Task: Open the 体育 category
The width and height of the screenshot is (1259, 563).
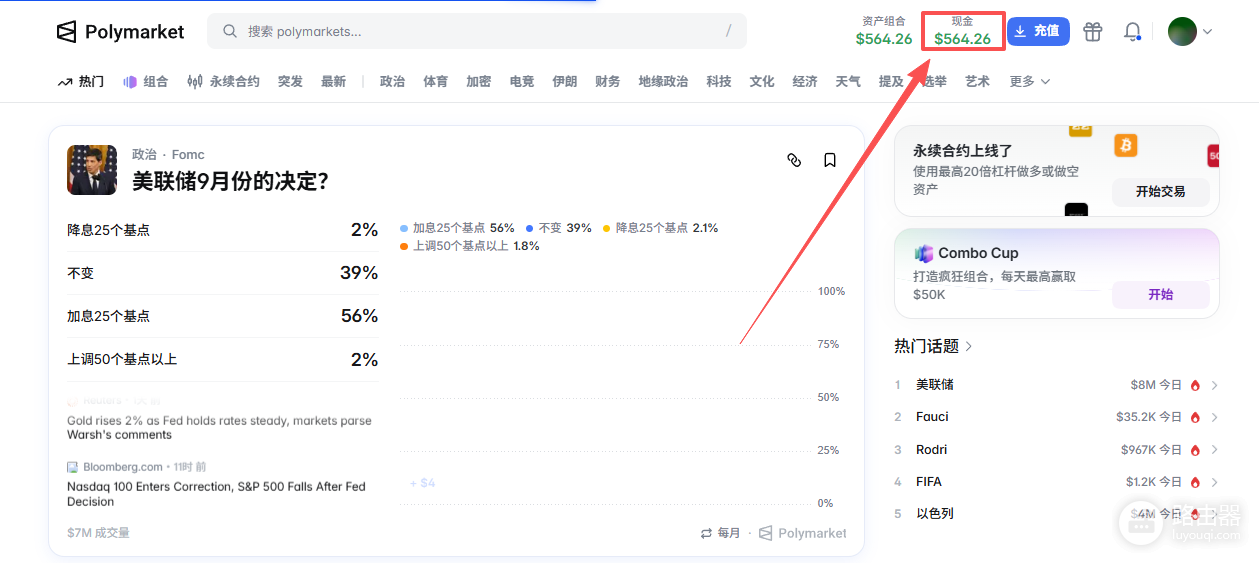Action: coord(435,81)
